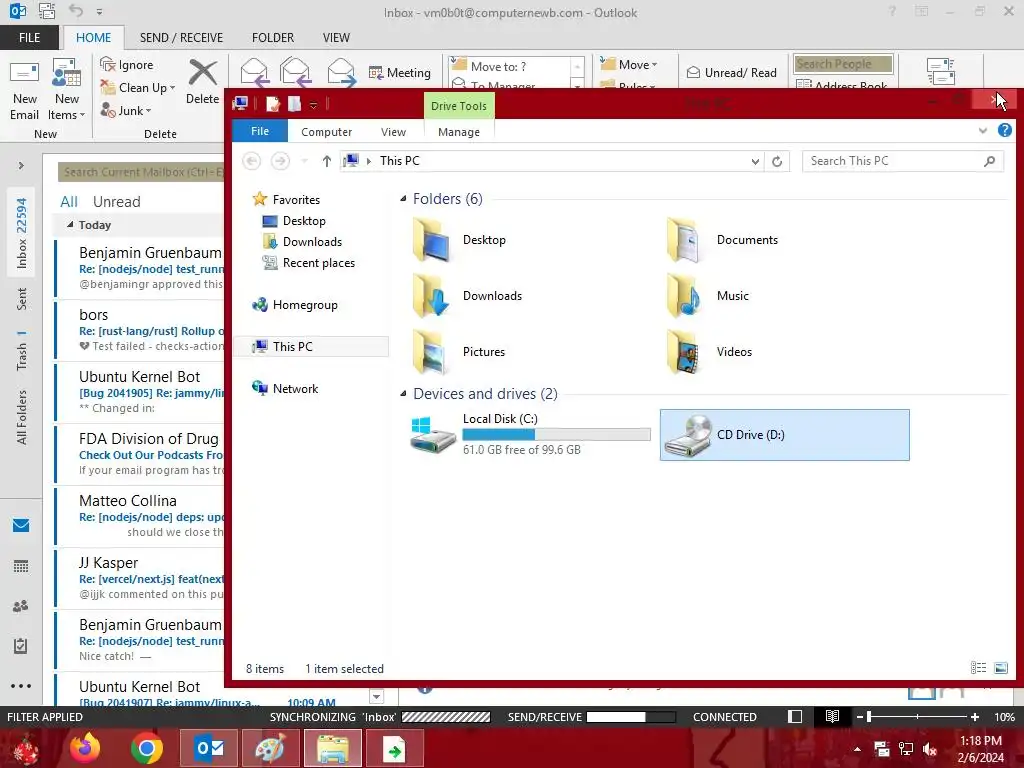Click Search This PC field
Image resolution: width=1024 pixels, height=768 pixels.
pos(903,161)
